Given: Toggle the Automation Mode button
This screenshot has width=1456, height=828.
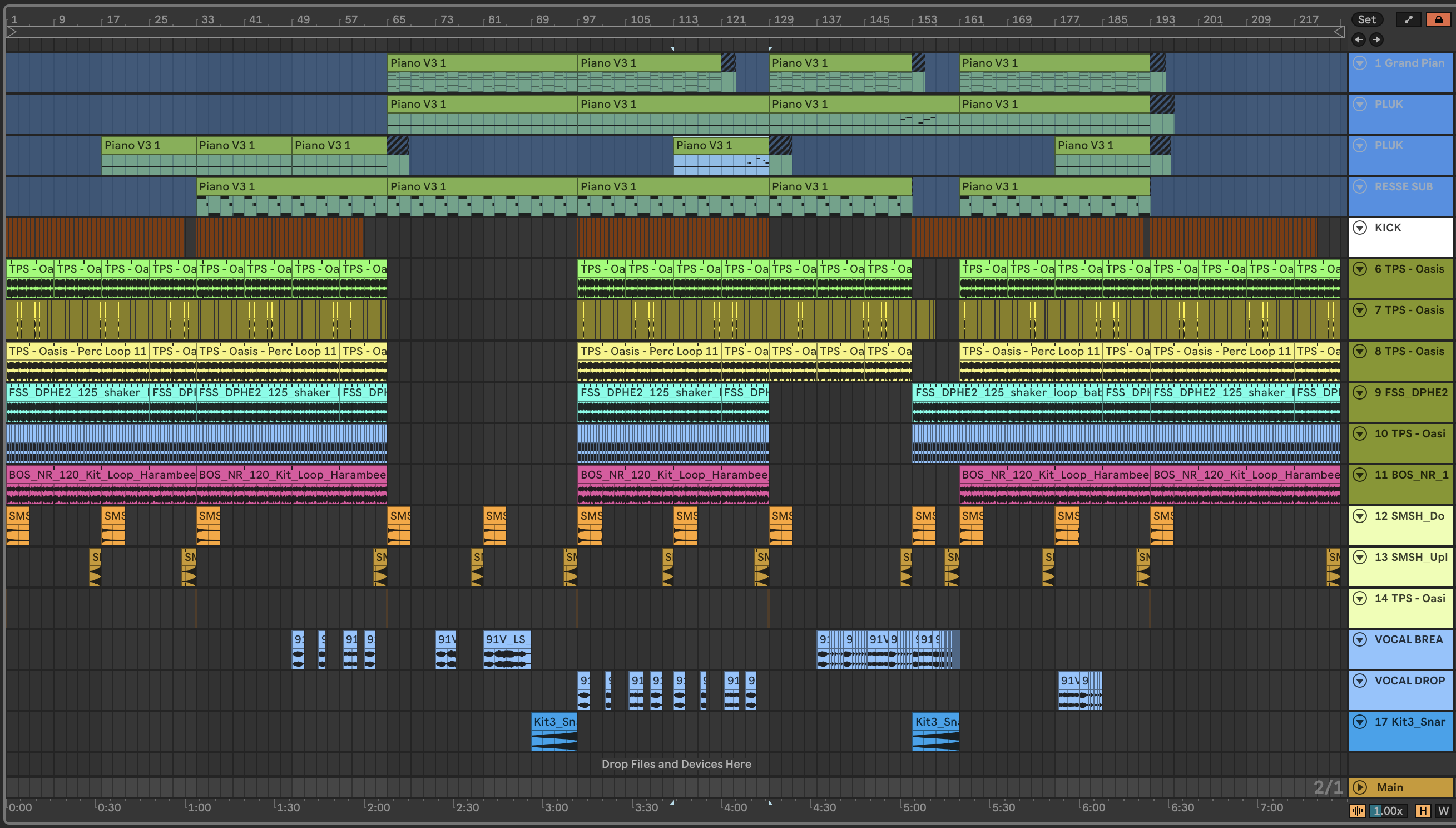Looking at the screenshot, I should tap(1408, 19).
